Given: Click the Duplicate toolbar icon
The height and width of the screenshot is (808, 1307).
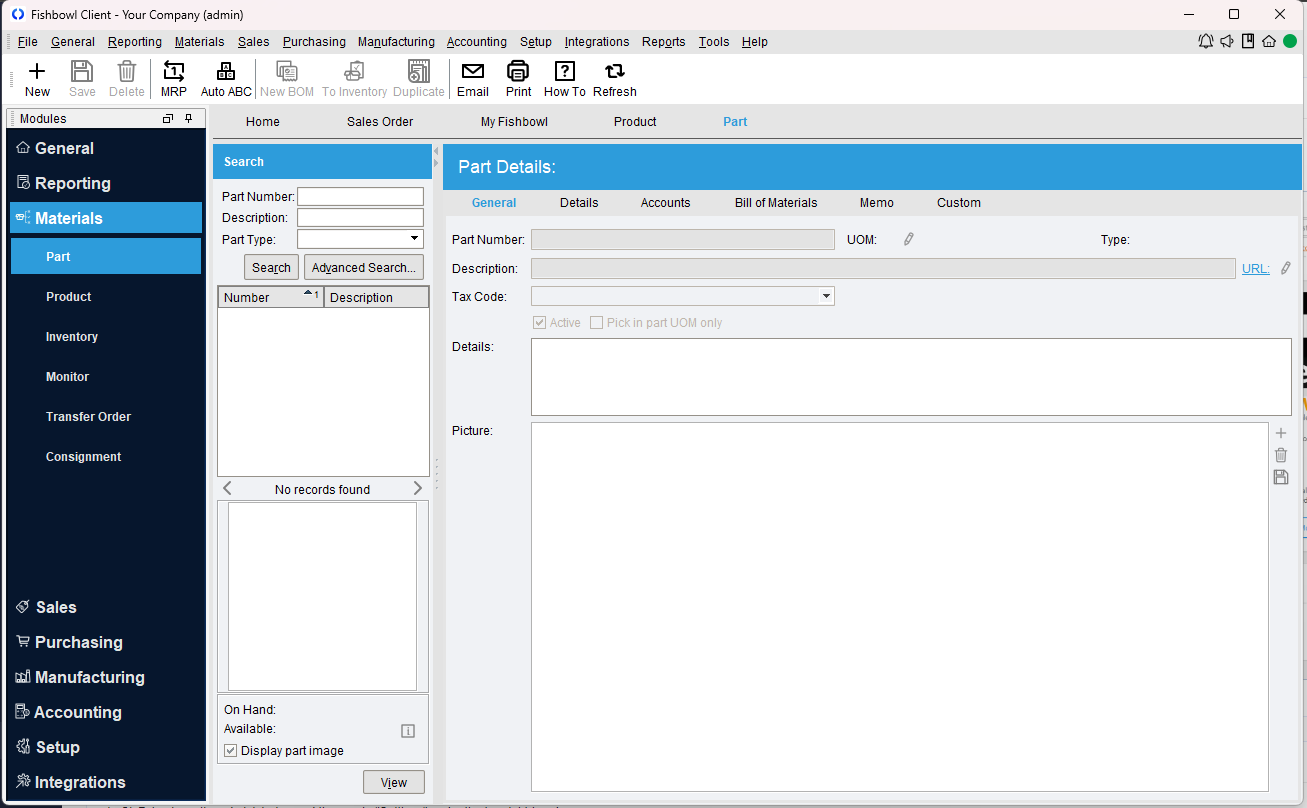Looking at the screenshot, I should pos(418,79).
